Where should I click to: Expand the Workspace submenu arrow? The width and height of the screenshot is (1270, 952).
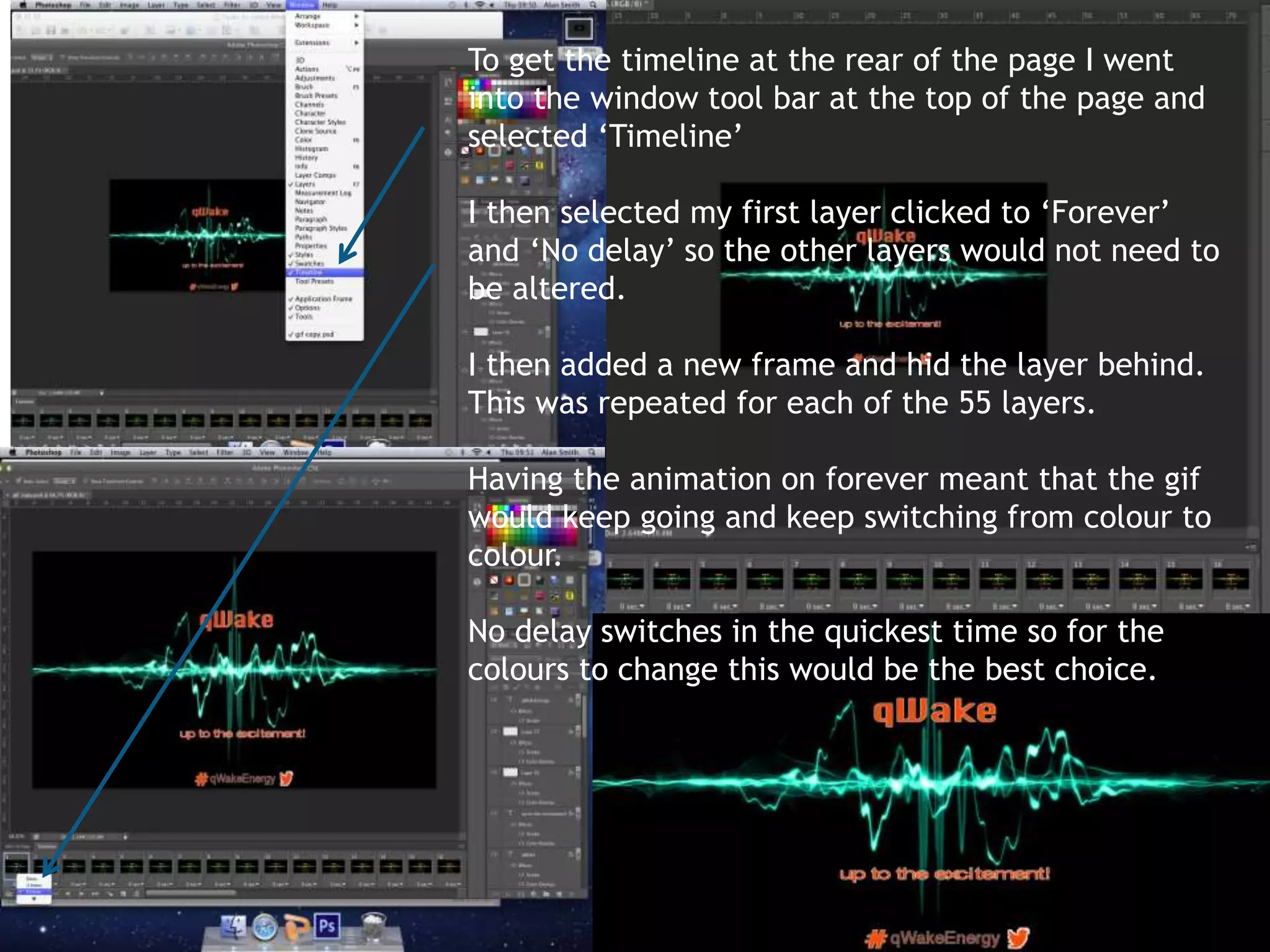tap(357, 25)
